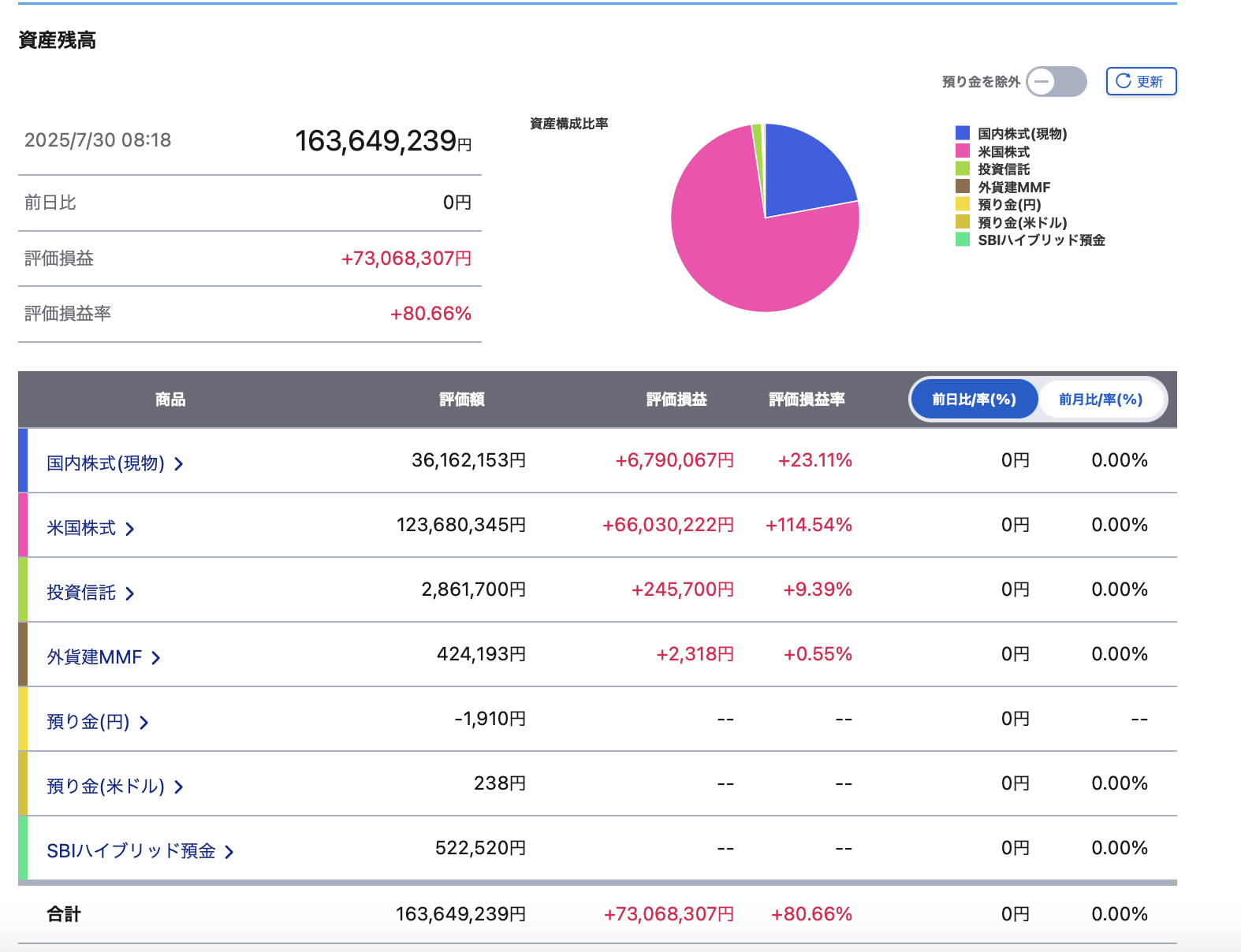Click the brown 外貨建MMF legend swatch
This screenshot has width=1241, height=952.
[963, 187]
